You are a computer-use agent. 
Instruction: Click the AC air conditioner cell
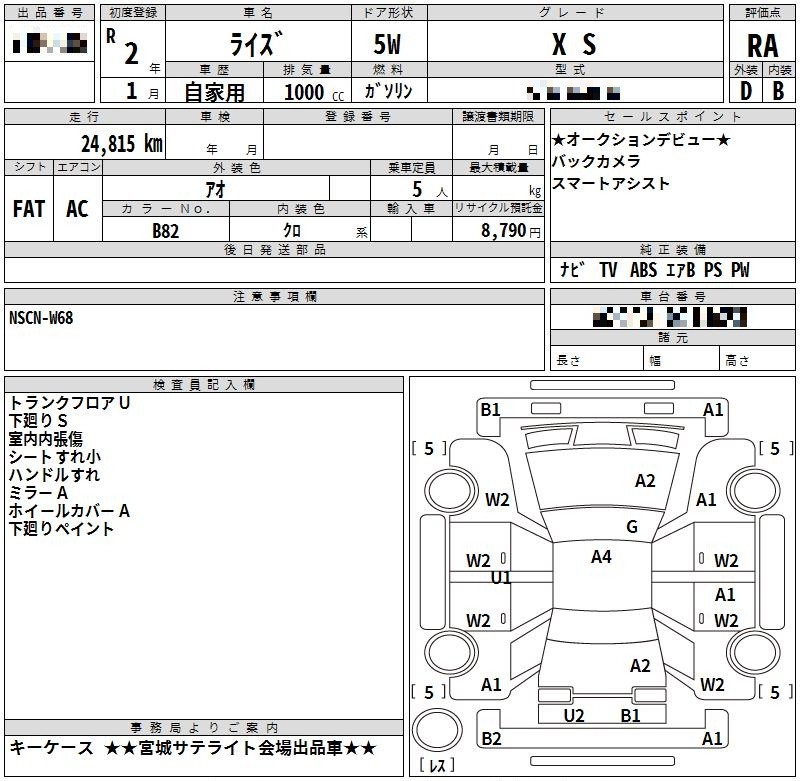tap(77, 209)
